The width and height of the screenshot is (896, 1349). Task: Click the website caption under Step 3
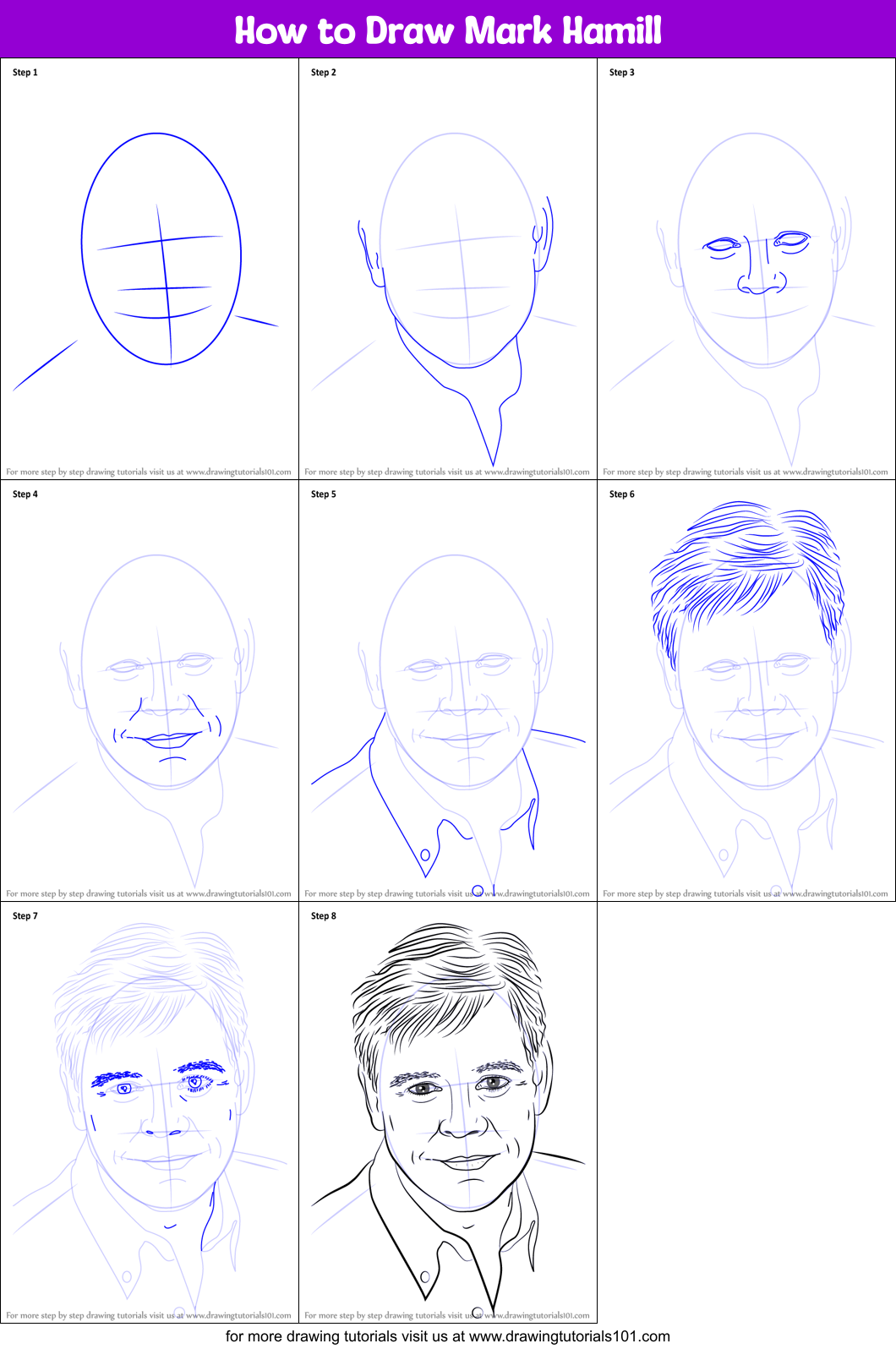click(x=746, y=472)
